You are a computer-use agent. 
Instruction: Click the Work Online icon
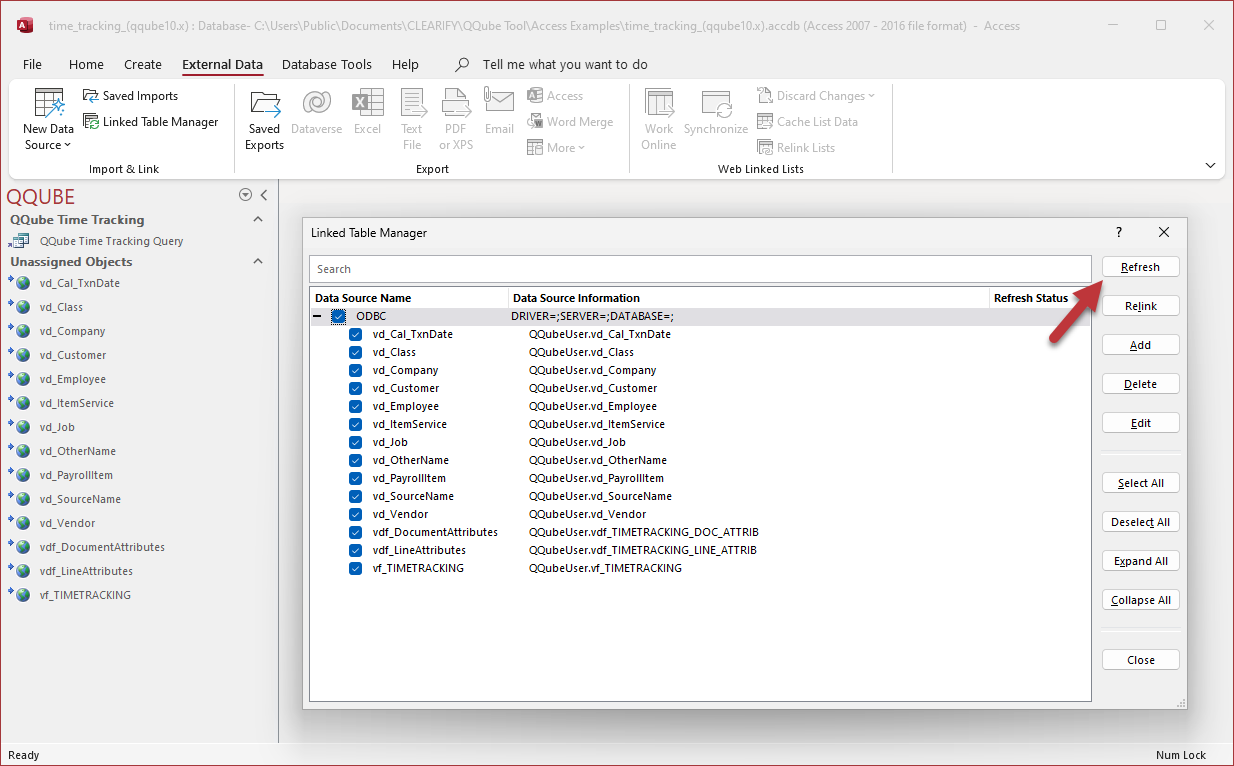pos(659,102)
